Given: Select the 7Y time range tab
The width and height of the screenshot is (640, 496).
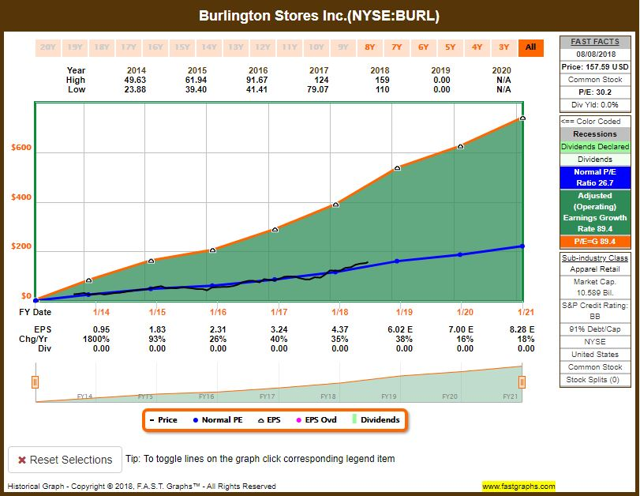Looking at the screenshot, I should pos(397,47).
